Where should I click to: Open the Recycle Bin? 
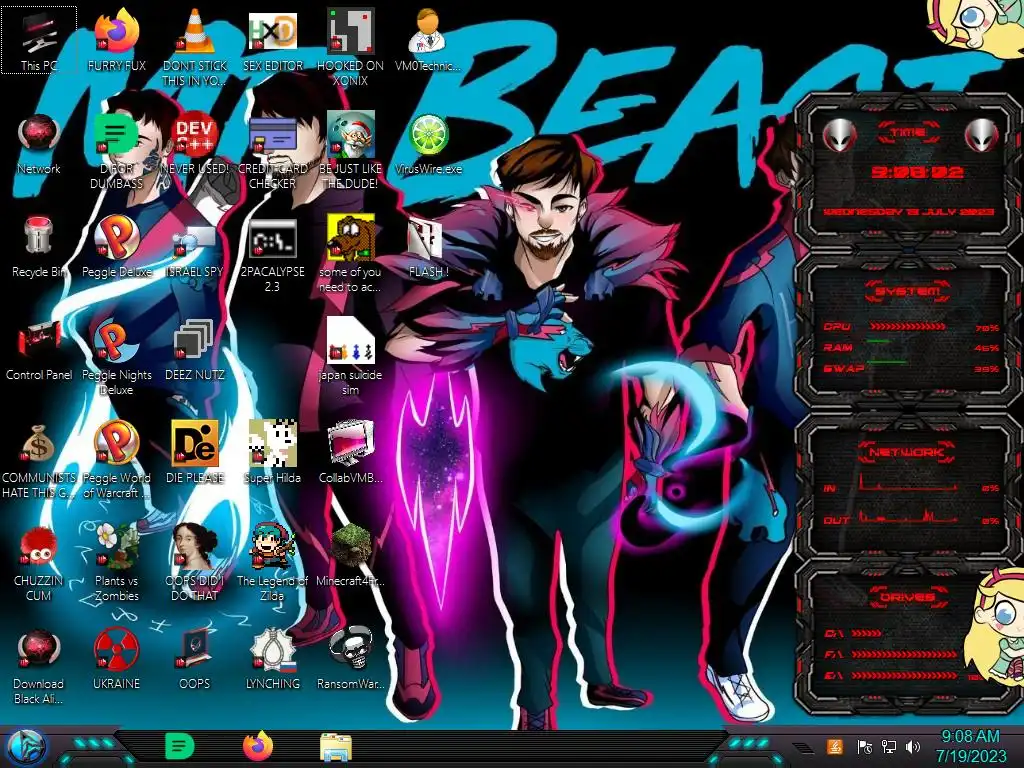[x=39, y=247]
